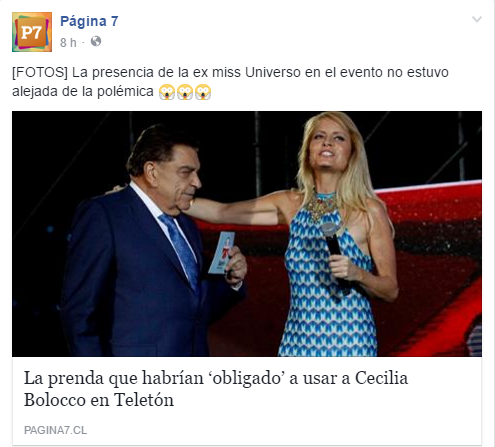The height and width of the screenshot is (447, 495).
Task: Click the woman's colorful necklace in the photo
Action: [x=323, y=203]
